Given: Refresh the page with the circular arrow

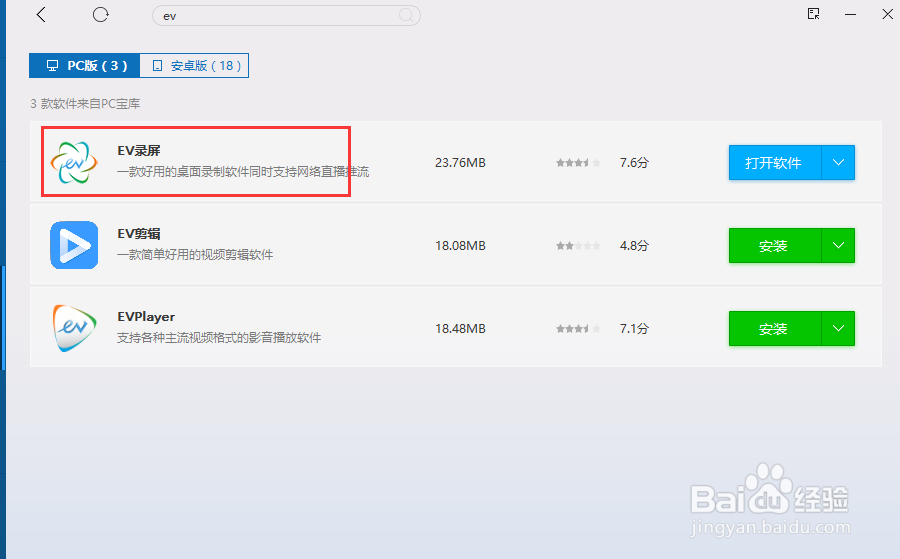Looking at the screenshot, I should tap(100, 14).
